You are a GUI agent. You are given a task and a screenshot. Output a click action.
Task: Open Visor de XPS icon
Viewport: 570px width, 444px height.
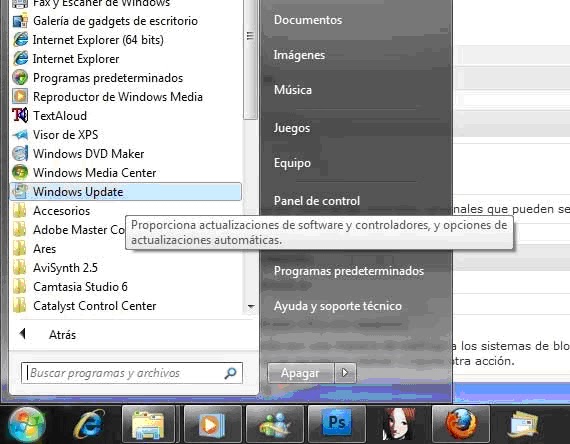pyautogui.click(x=20, y=135)
